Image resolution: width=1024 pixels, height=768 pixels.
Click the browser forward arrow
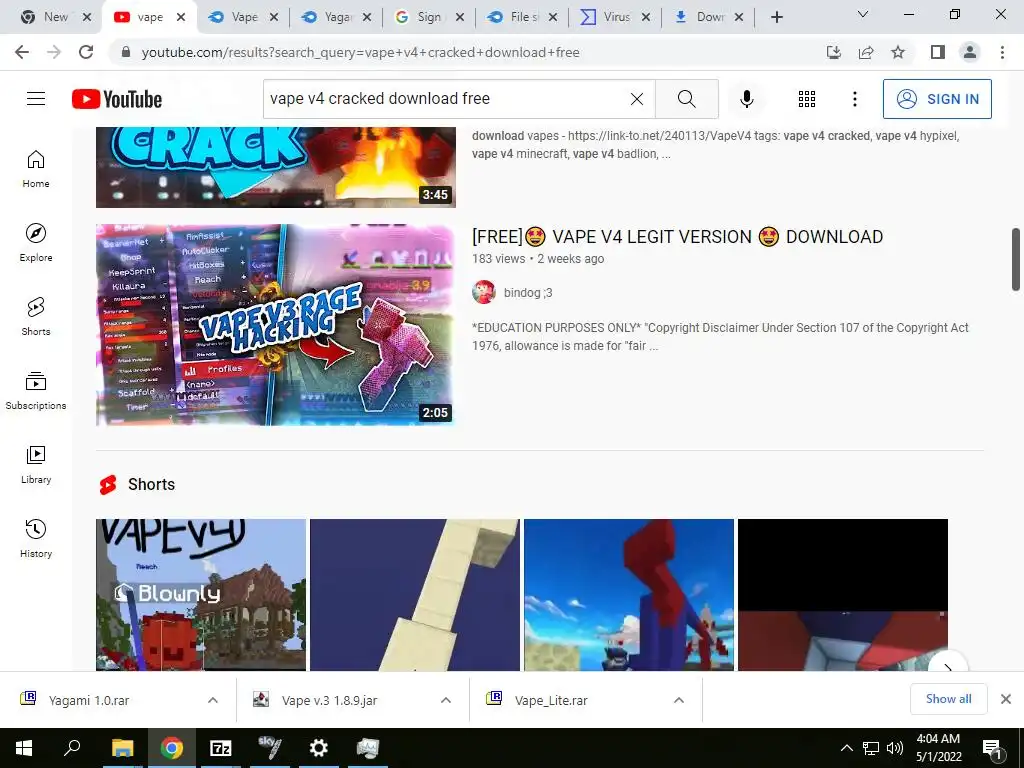pyautogui.click(x=54, y=52)
